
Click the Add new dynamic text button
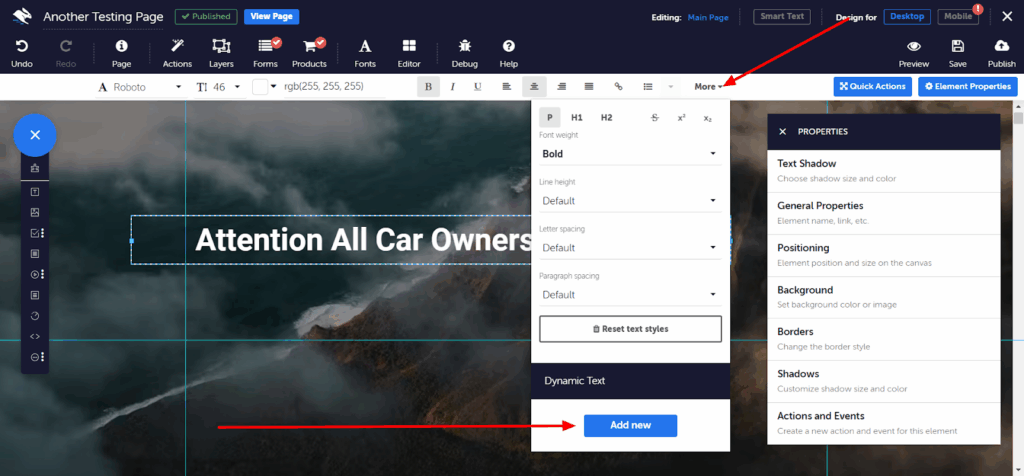click(x=630, y=425)
